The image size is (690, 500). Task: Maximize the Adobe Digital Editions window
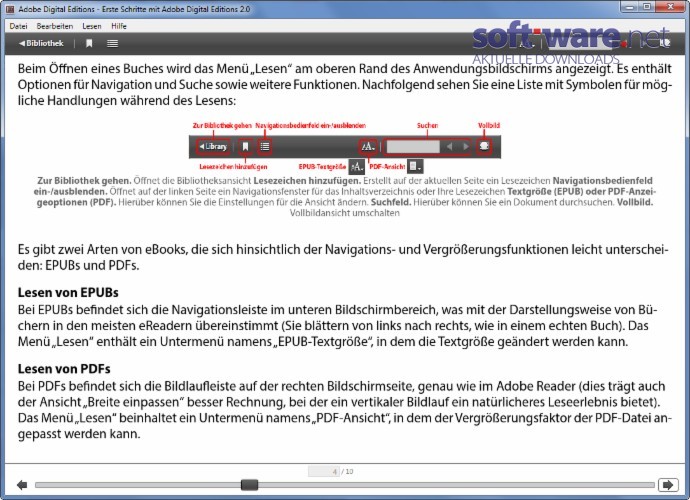point(647,7)
